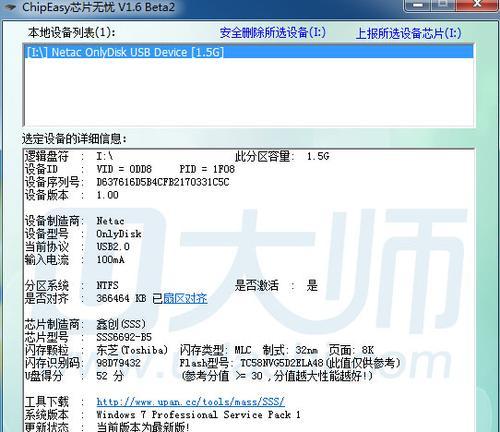Click the U-disk score 52 分
The width and height of the screenshot is (500, 432).
[110, 376]
